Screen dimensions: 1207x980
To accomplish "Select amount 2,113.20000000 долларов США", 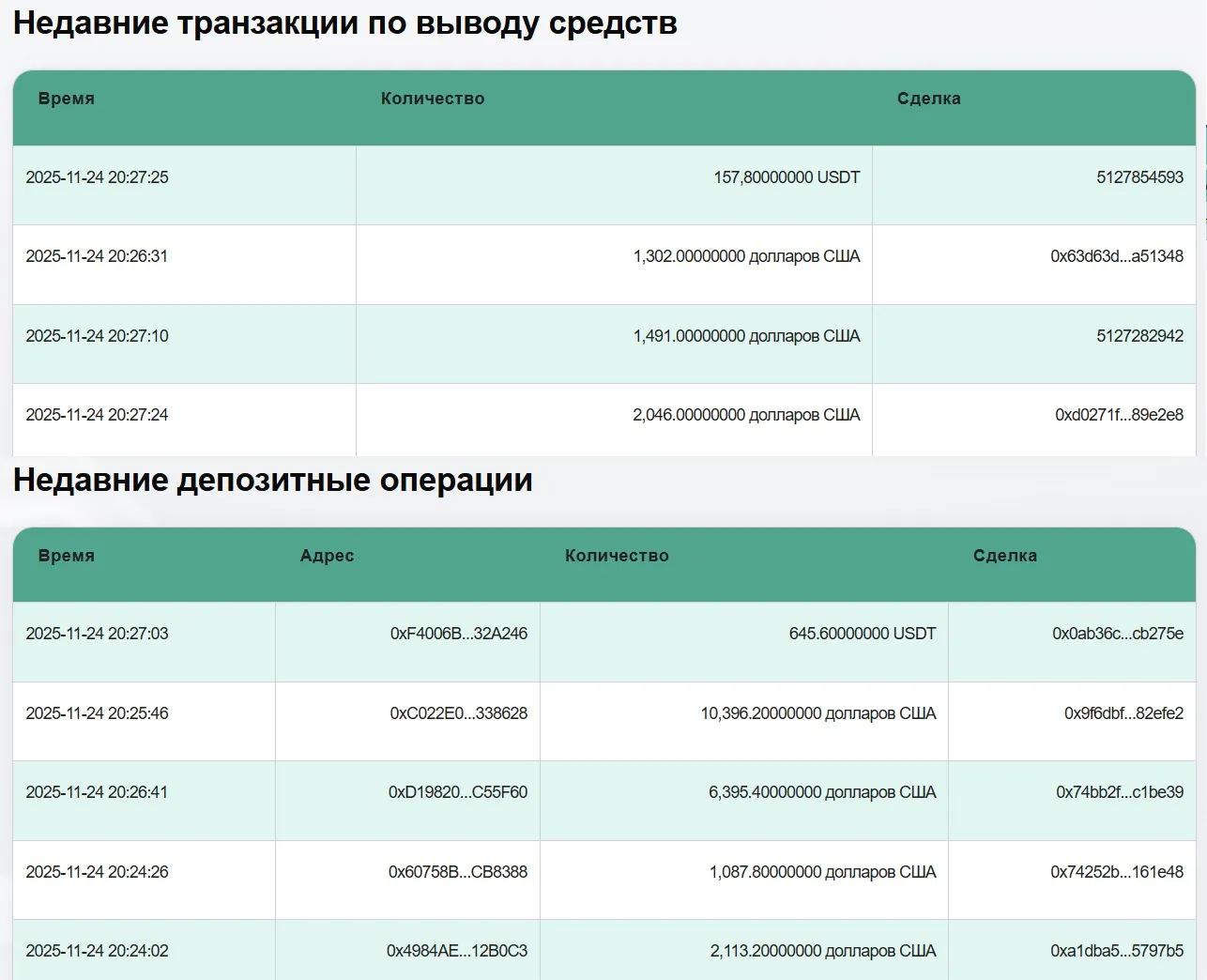I will pyautogui.click(x=823, y=951).
